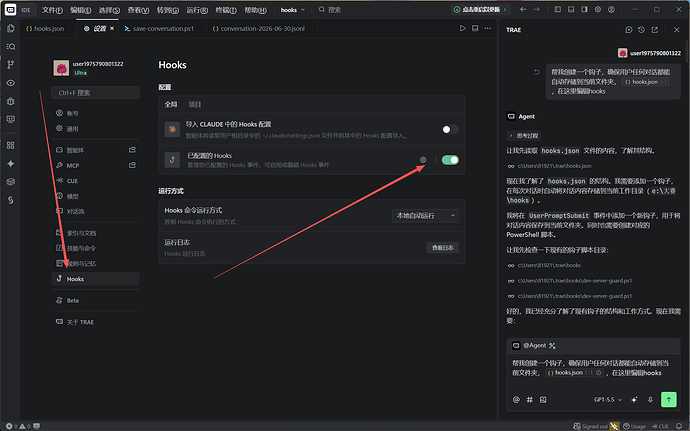Open the 通用 settings section

pyautogui.click(x=95, y=129)
